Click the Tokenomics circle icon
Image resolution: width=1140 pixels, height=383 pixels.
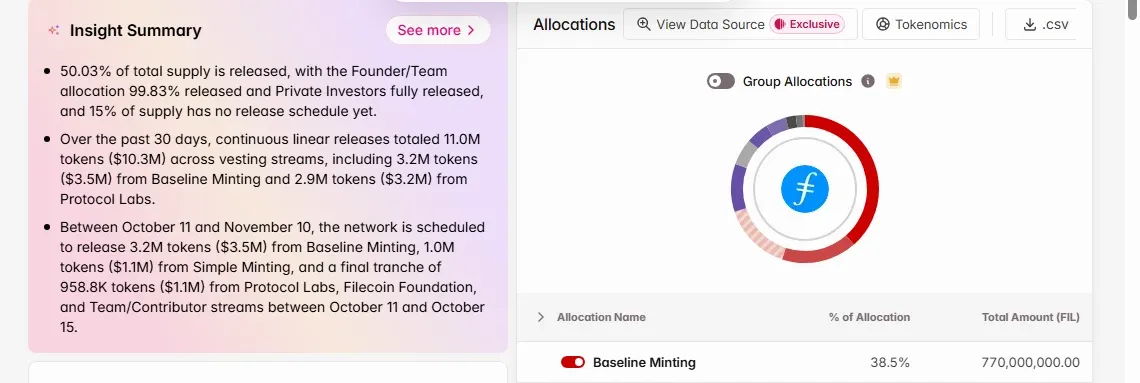[x=883, y=24]
